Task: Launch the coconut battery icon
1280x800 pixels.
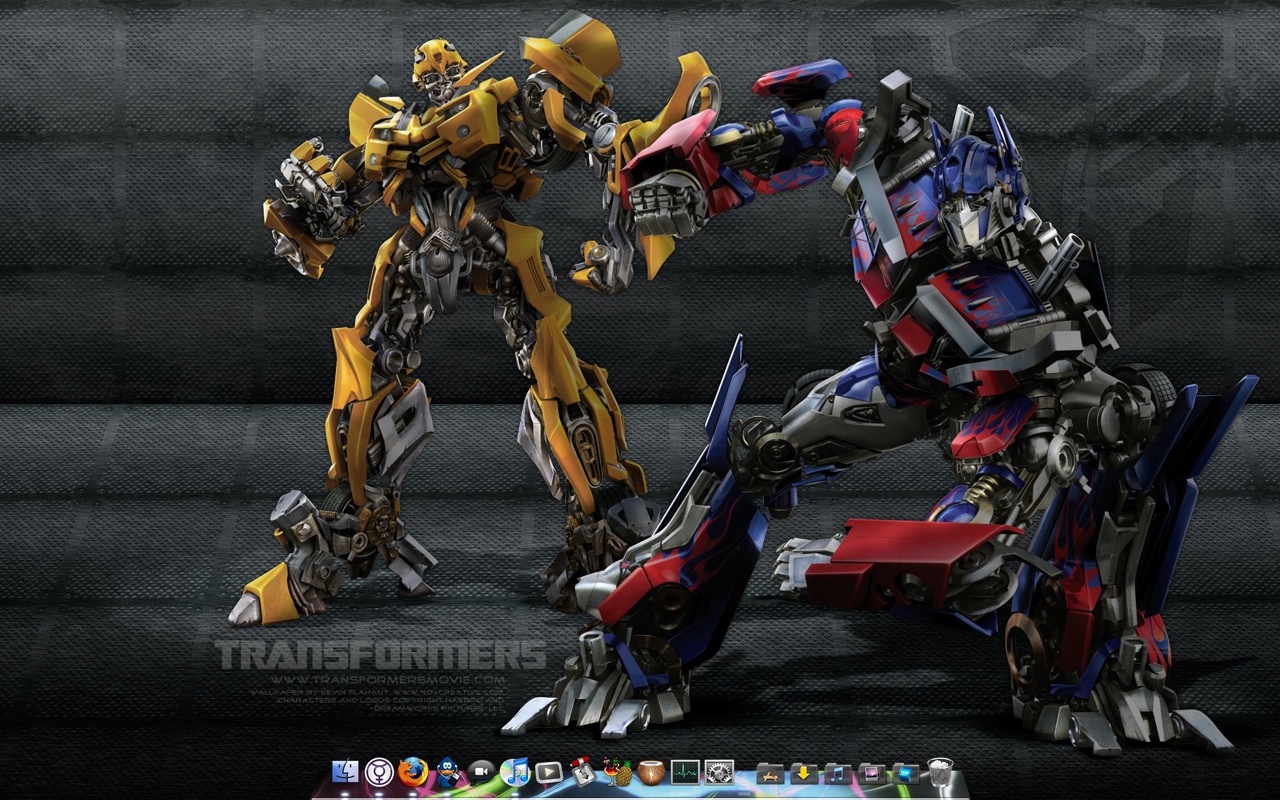Action: (x=651, y=771)
